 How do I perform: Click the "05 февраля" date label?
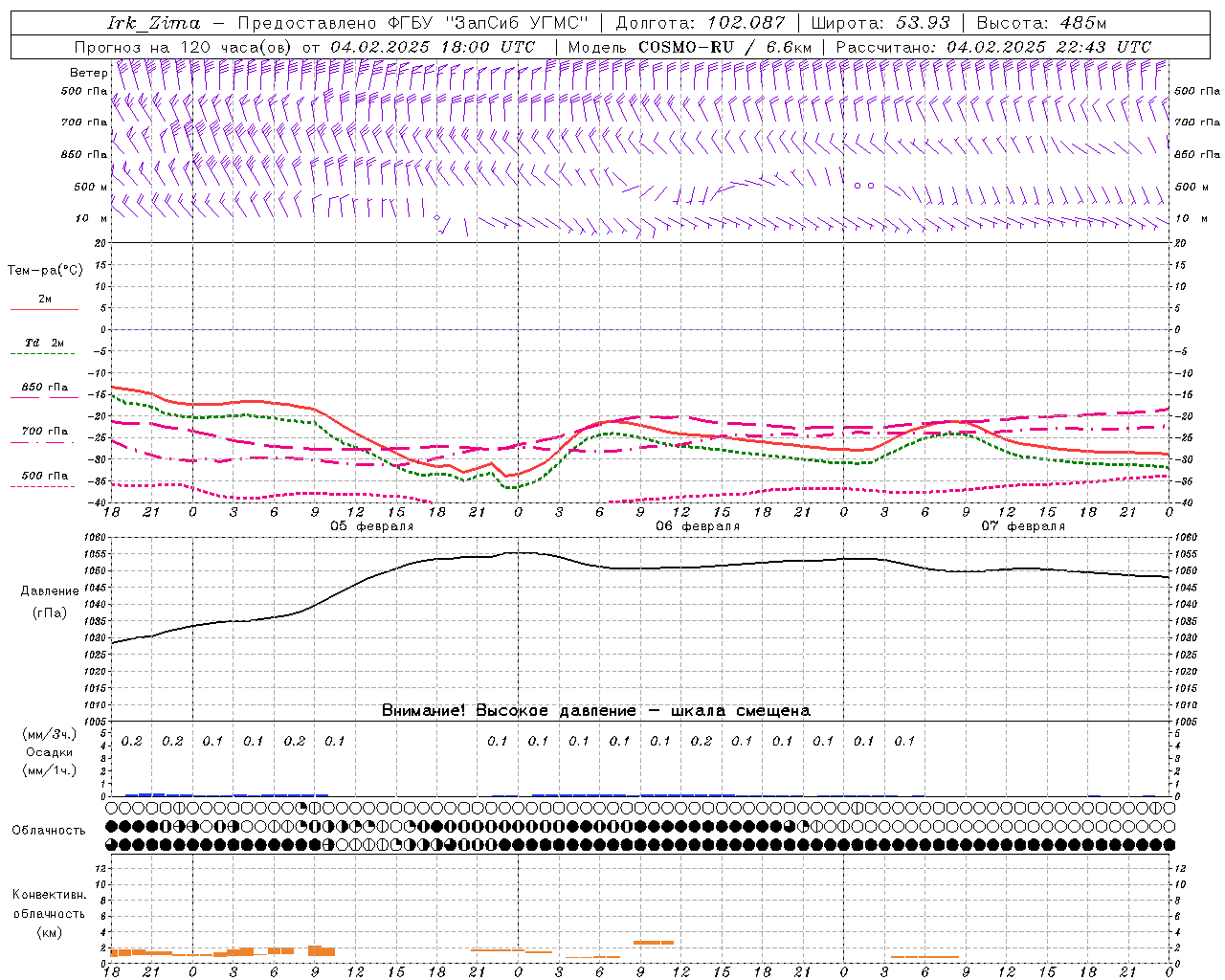(x=372, y=526)
